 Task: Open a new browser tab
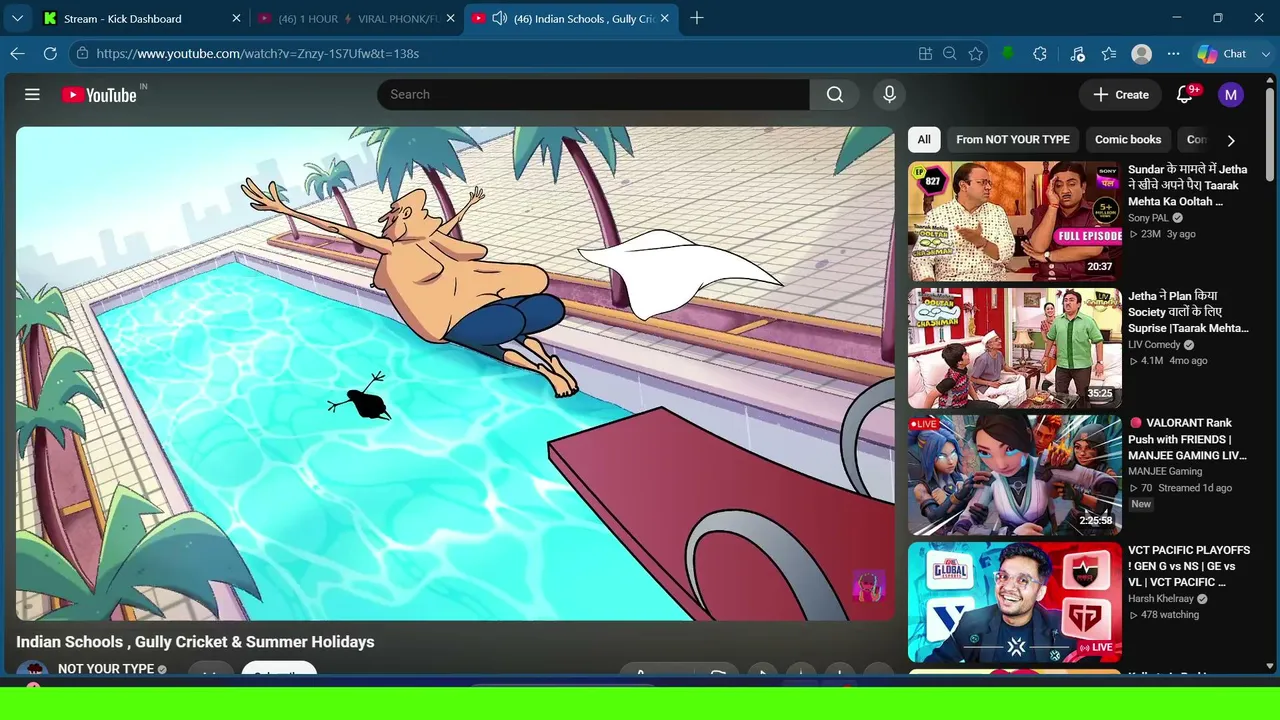tap(697, 18)
